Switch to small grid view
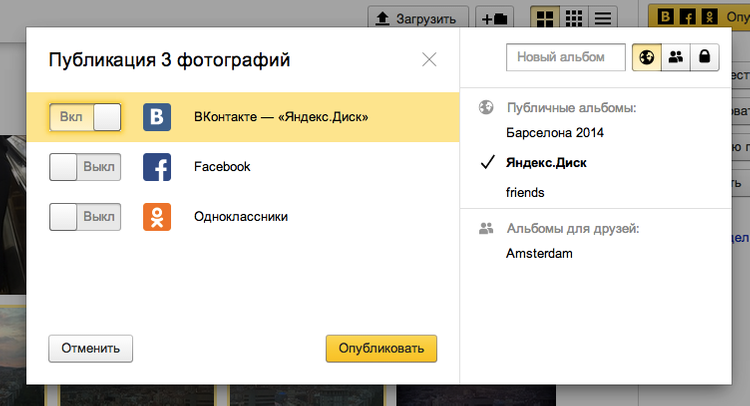Viewport: 750px width, 406px height. [x=573, y=18]
